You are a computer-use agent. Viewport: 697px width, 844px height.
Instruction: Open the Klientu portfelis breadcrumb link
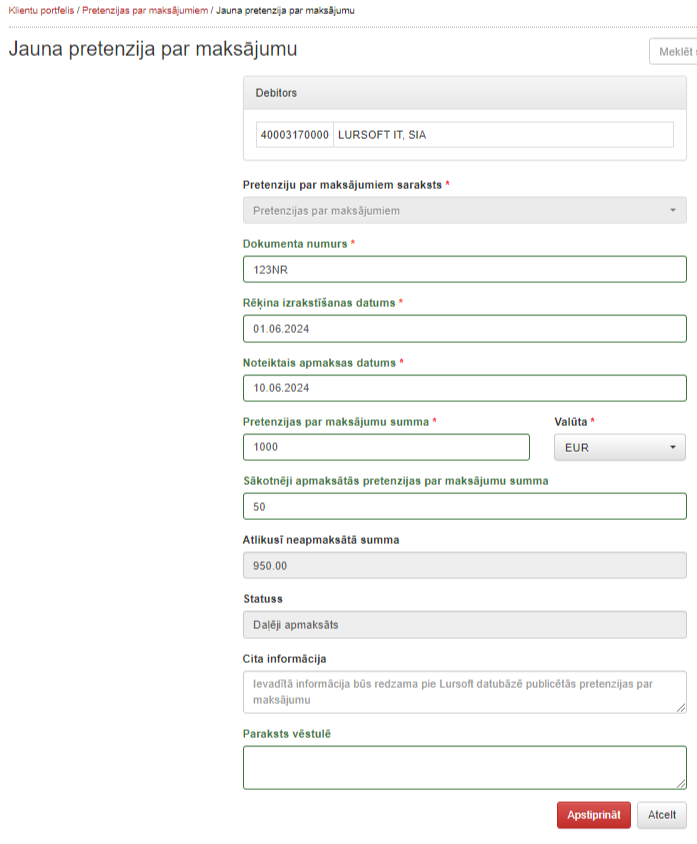(x=40, y=10)
